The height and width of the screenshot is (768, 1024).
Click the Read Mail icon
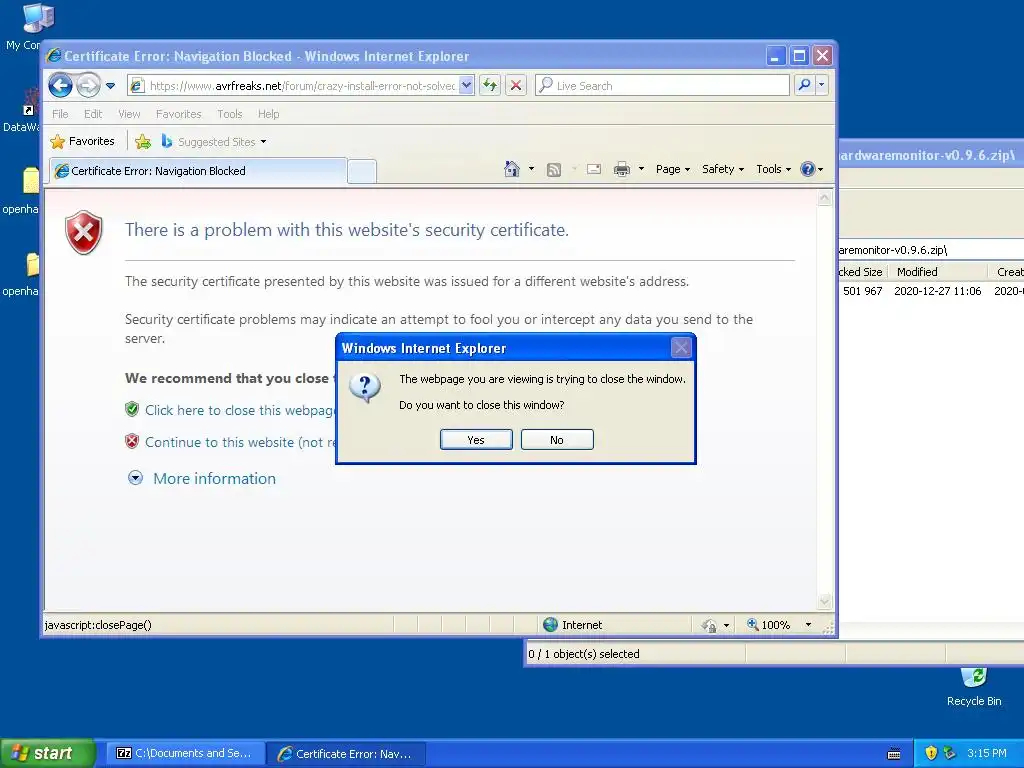tap(594, 169)
